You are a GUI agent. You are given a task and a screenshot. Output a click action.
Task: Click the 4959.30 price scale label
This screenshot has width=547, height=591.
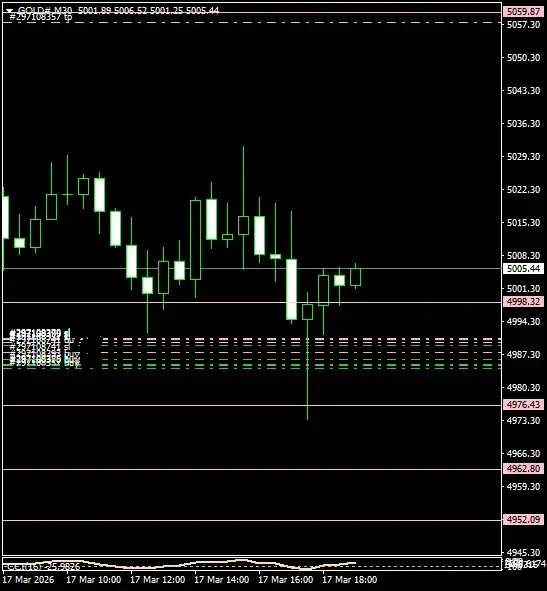coord(523,487)
